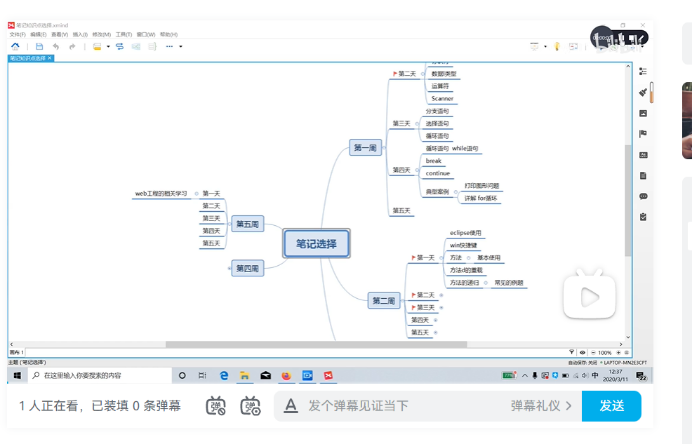Open the image panel in right sidebar
This screenshot has width=693, height=445.
(x=643, y=113)
